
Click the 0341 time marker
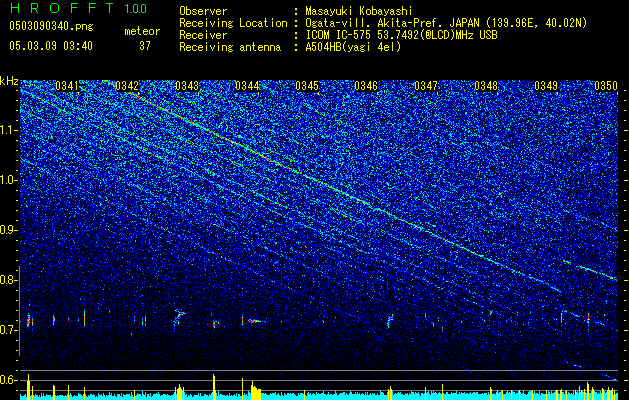coord(67,86)
